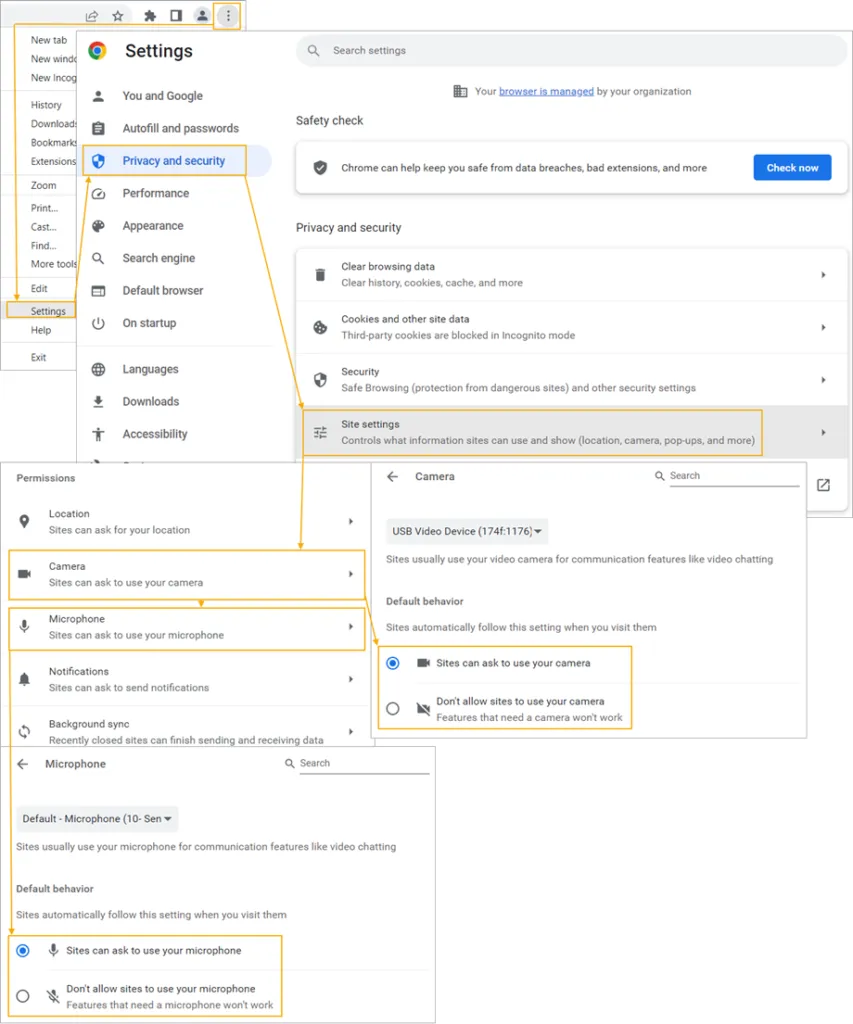Image resolution: width=853 pixels, height=1024 pixels.
Task: Click the Security row shield icon
Action: [320, 380]
